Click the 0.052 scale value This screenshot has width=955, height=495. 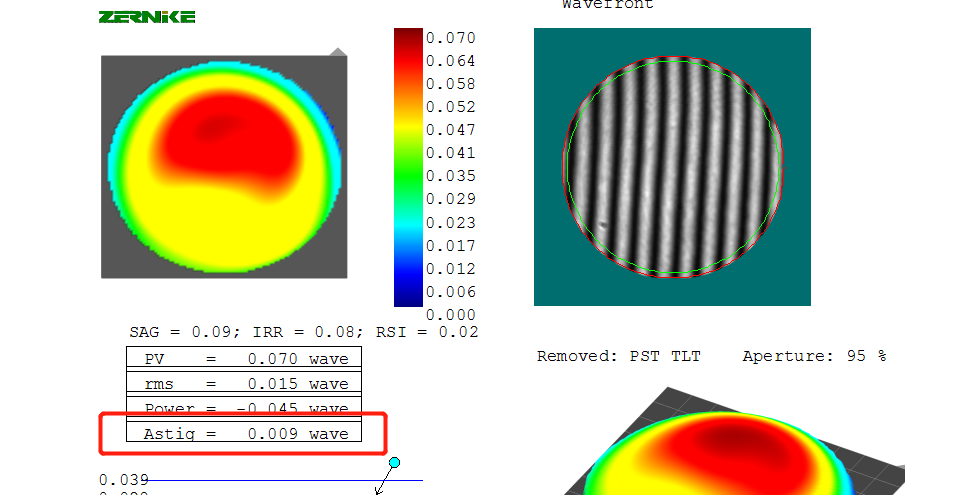[x=451, y=107]
